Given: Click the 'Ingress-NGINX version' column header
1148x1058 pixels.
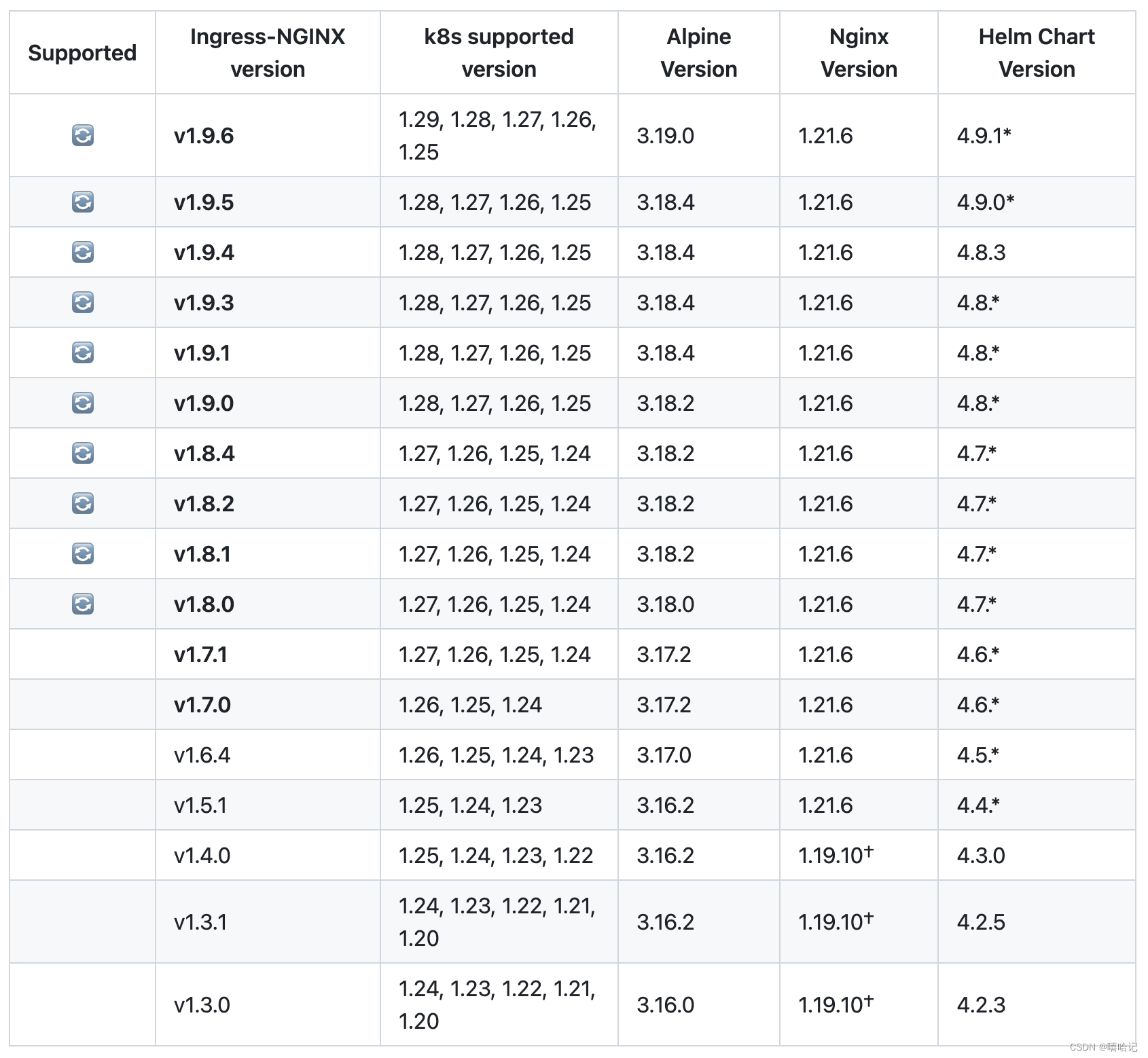Looking at the screenshot, I should (268, 53).
